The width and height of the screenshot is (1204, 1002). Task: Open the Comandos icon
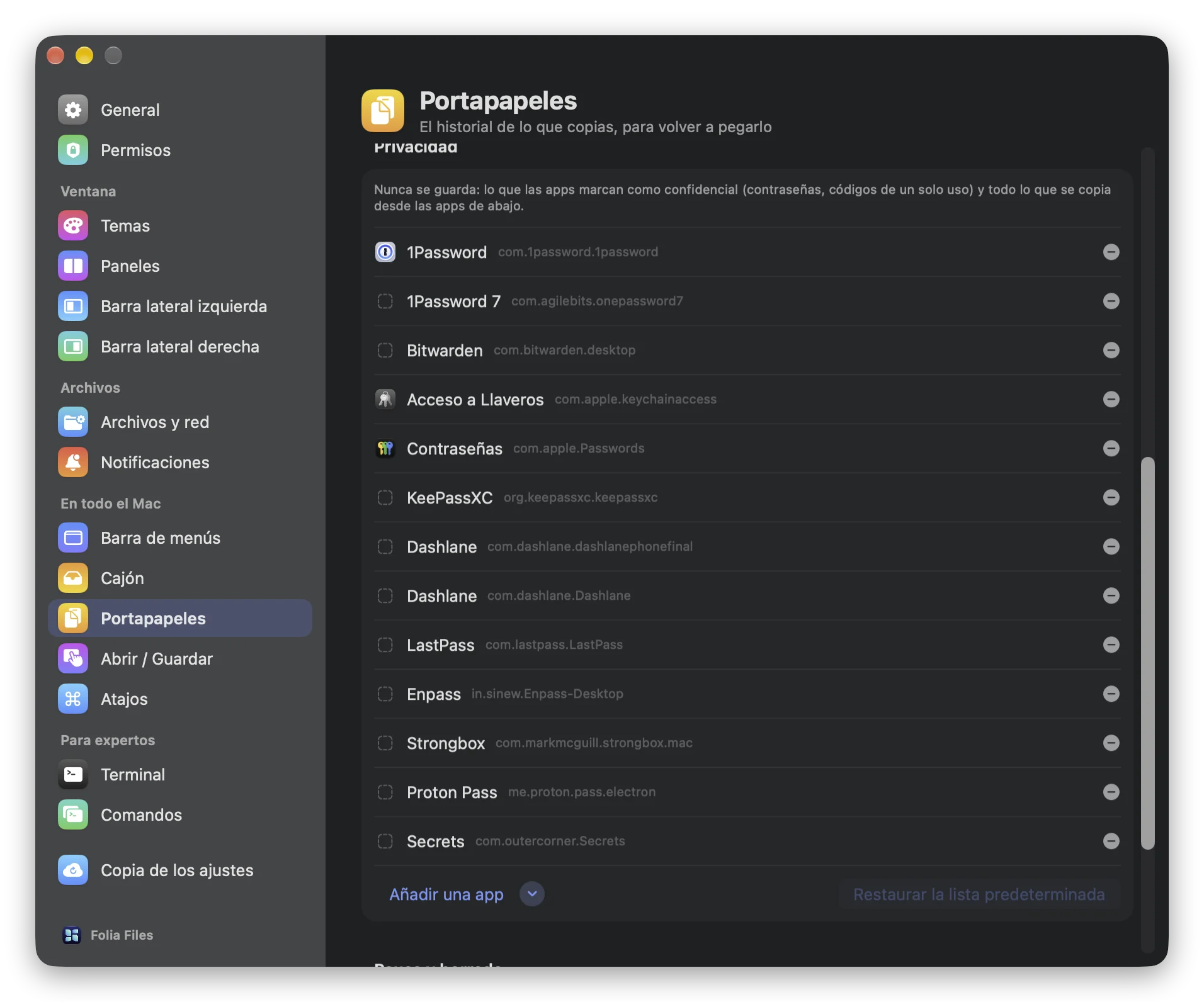point(73,815)
